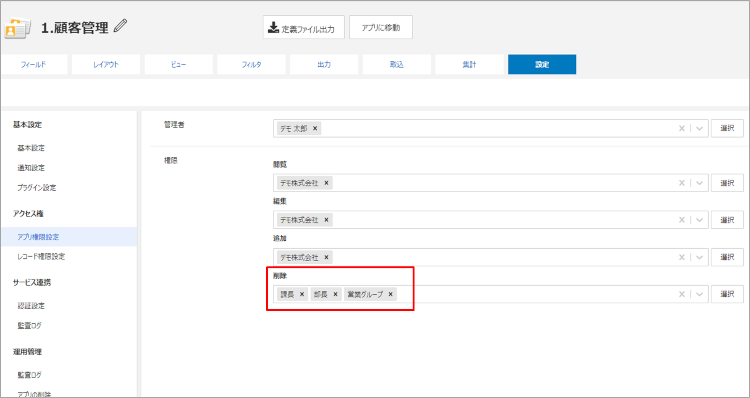The width and height of the screenshot is (750, 398).
Task: Expand the 閲覧 dropdown arrow
Action: (x=699, y=183)
